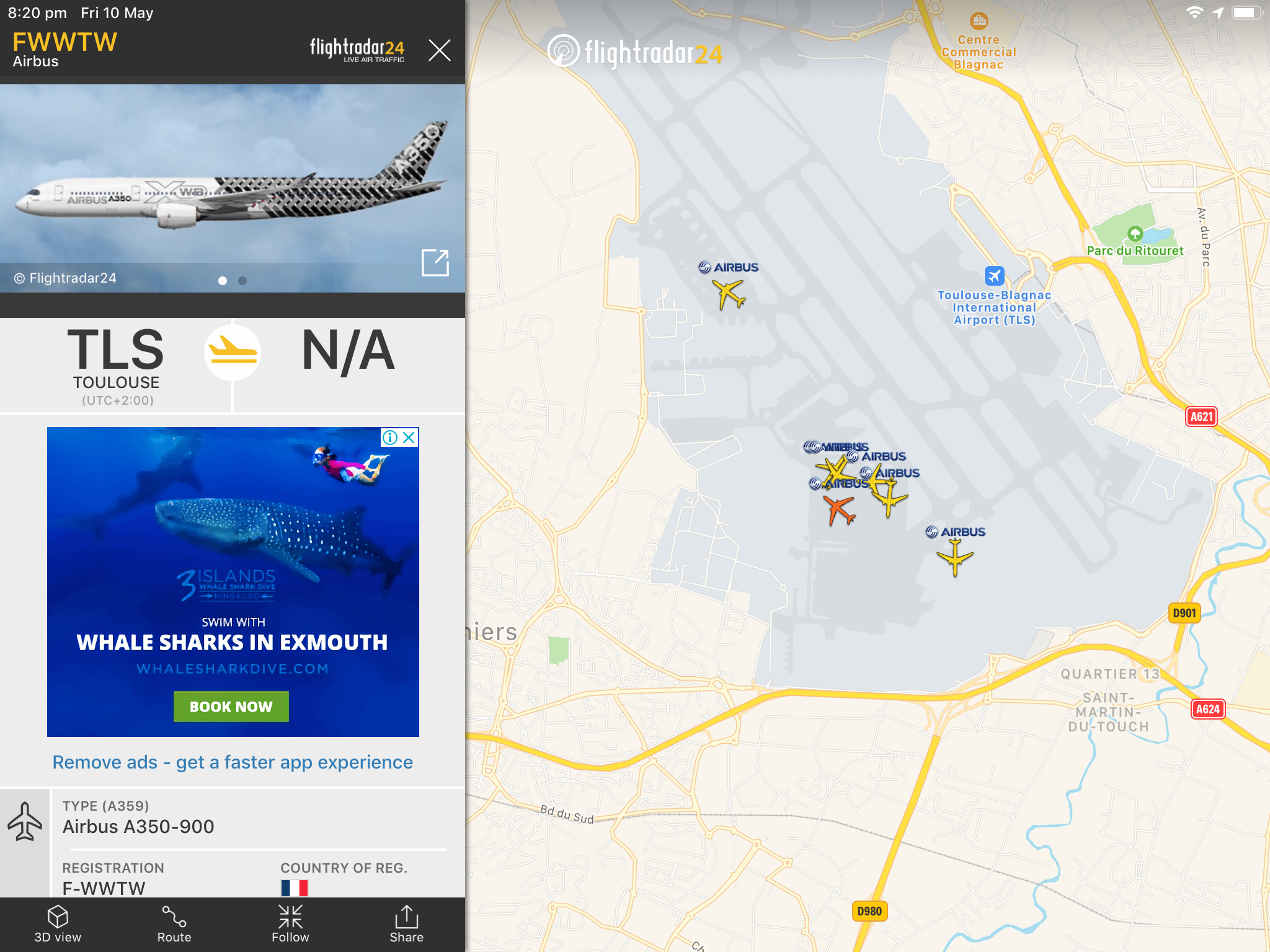Select the red highlighted aircraft on map
Image resolution: width=1270 pixels, height=952 pixels.
tap(840, 510)
